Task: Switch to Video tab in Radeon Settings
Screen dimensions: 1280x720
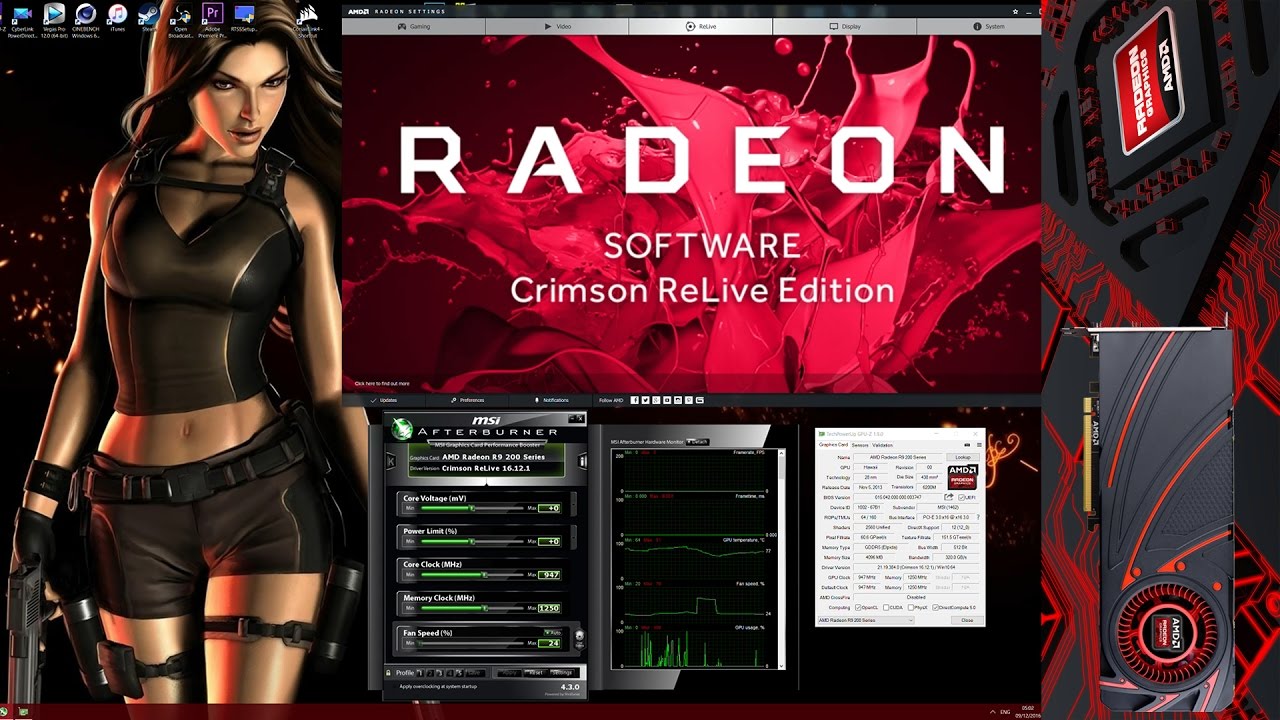Action: [x=557, y=26]
